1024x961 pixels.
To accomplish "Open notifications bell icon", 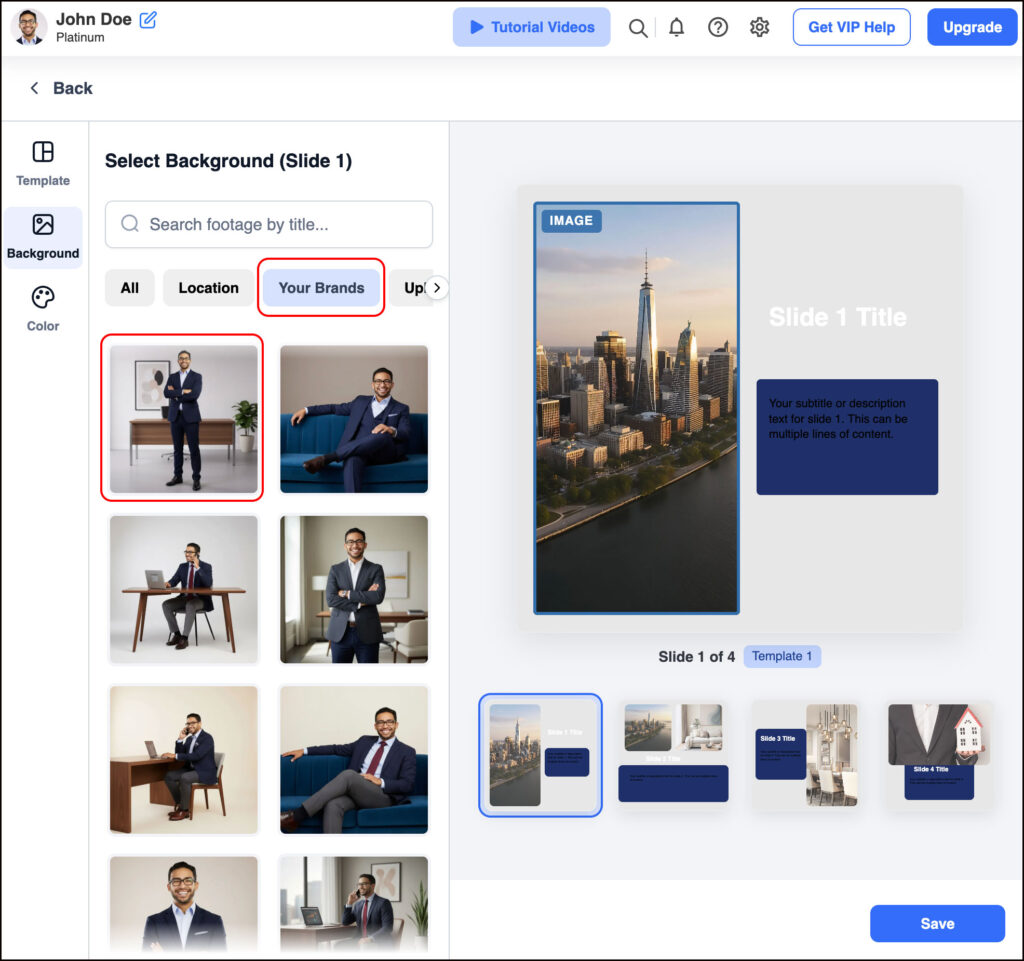I will pos(677,28).
